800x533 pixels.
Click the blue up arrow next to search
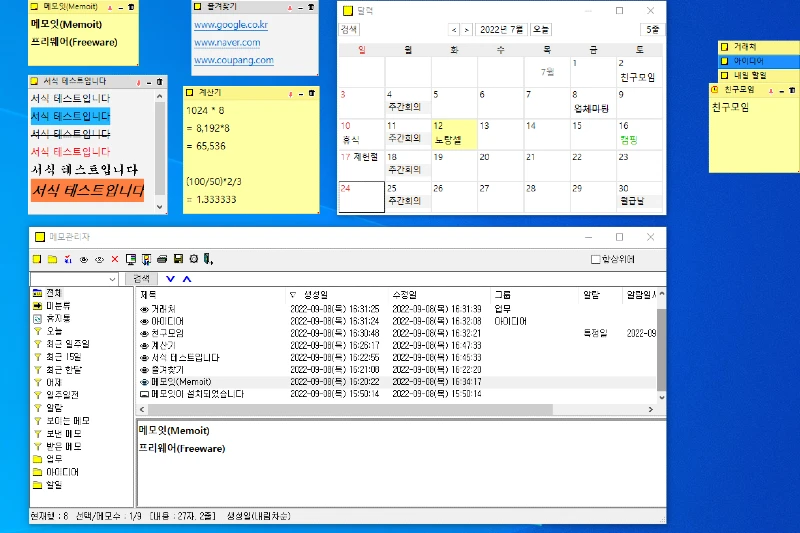[186, 279]
